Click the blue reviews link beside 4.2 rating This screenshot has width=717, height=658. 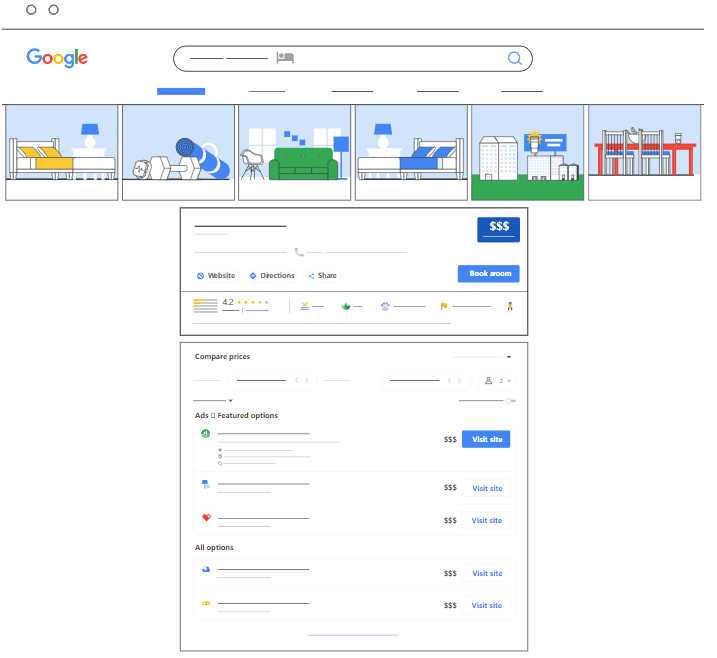tap(257, 310)
